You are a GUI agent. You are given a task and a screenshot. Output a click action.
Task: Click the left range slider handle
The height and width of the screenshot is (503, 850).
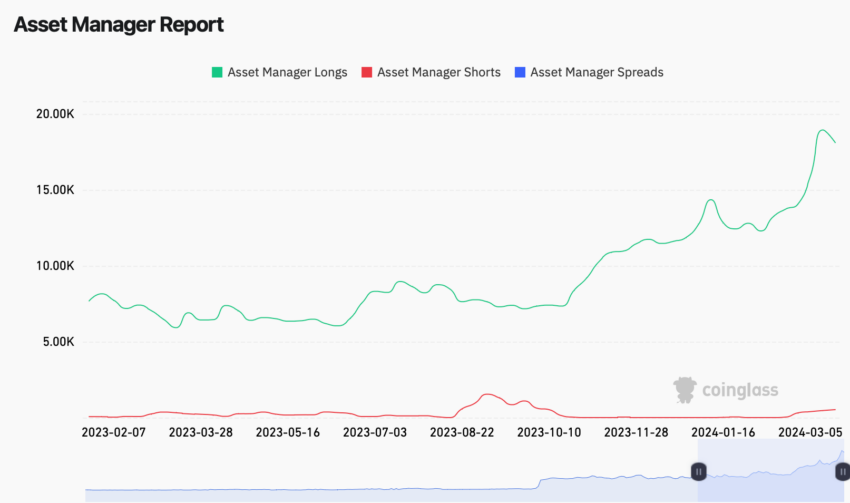click(698, 472)
